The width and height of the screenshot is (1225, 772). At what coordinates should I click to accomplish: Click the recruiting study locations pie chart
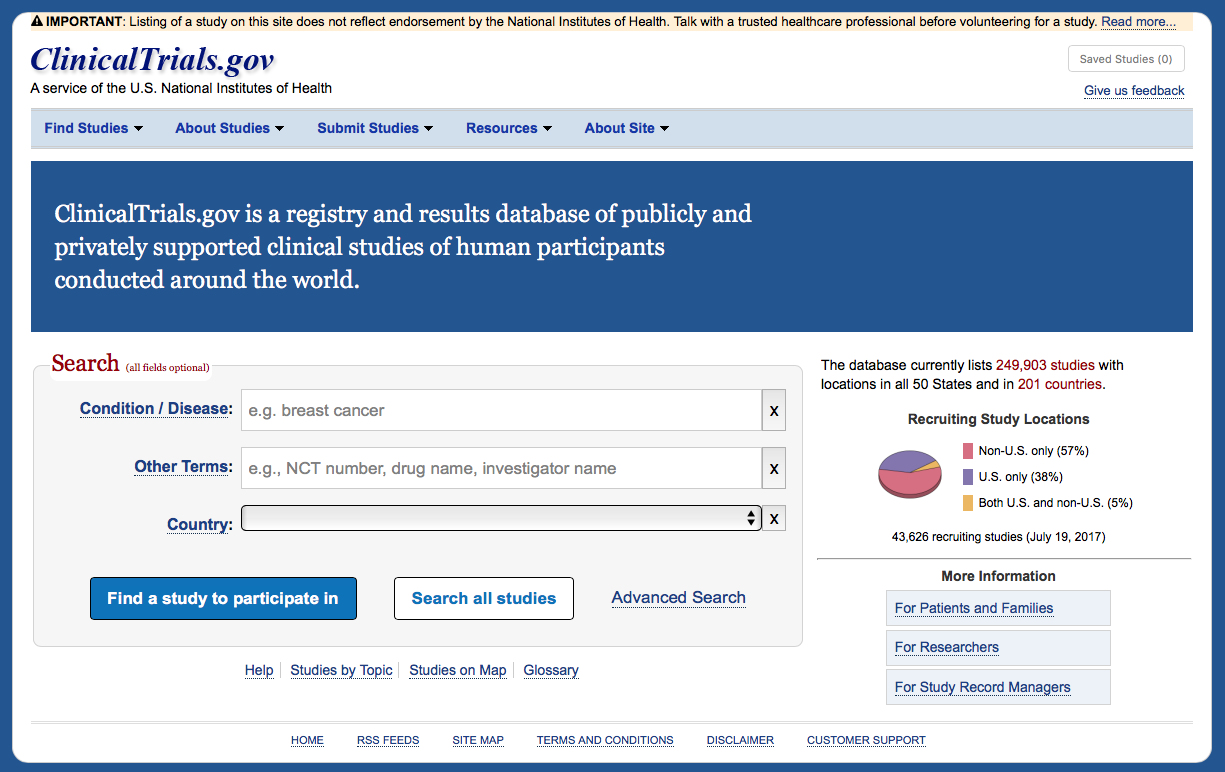[x=909, y=473]
